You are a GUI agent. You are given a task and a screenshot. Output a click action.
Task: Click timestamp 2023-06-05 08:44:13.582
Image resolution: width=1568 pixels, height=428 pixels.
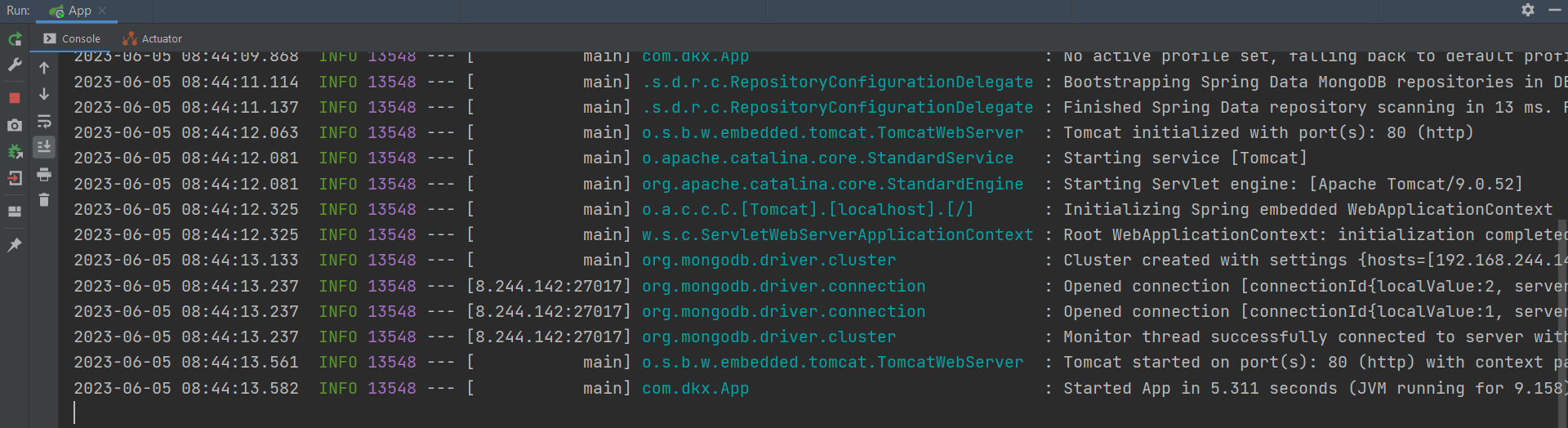186,388
